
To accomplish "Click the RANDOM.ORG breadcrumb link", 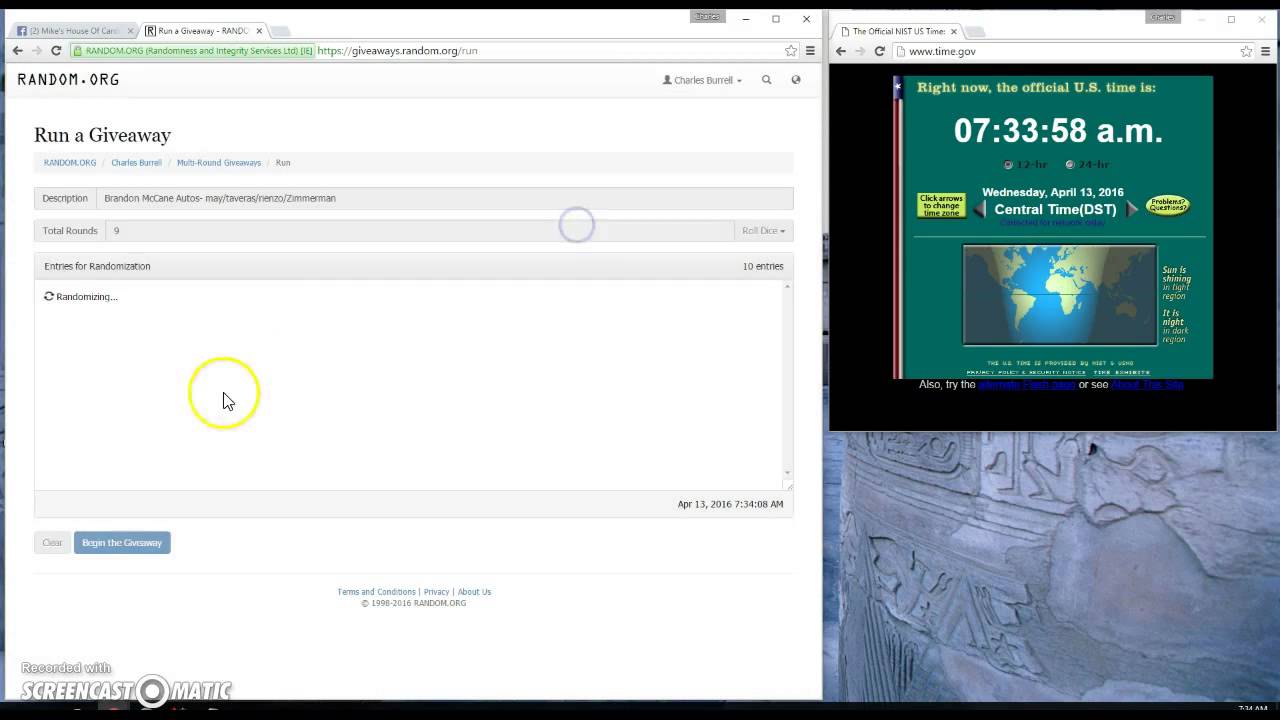I will tap(70, 163).
